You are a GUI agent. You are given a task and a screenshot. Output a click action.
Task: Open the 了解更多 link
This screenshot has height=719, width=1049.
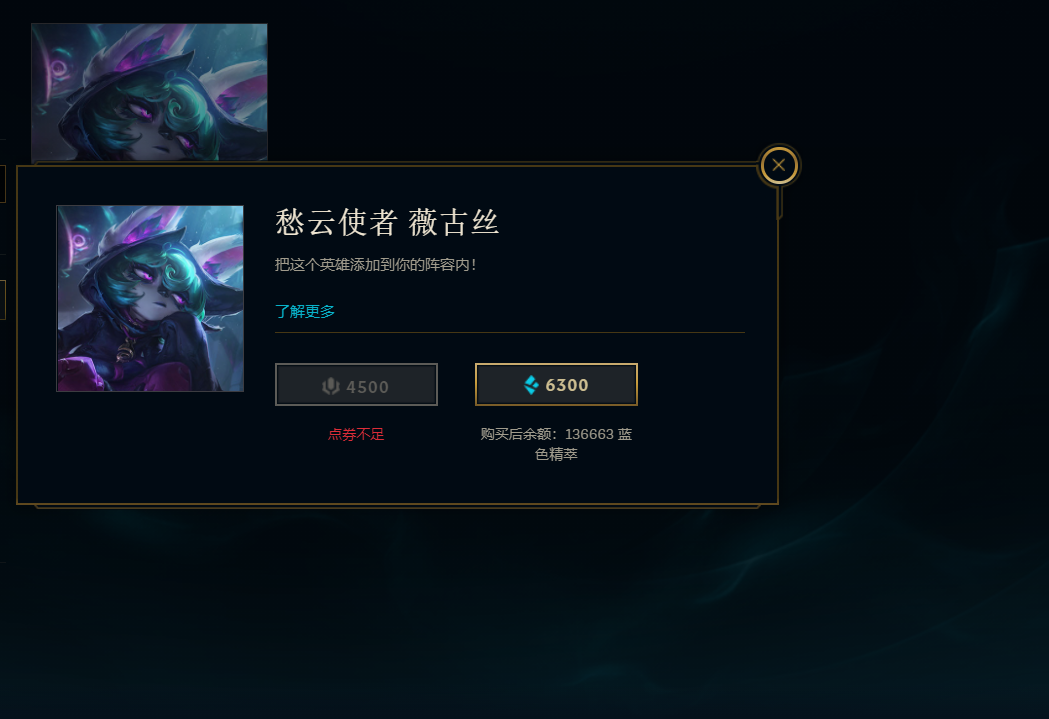click(x=305, y=311)
